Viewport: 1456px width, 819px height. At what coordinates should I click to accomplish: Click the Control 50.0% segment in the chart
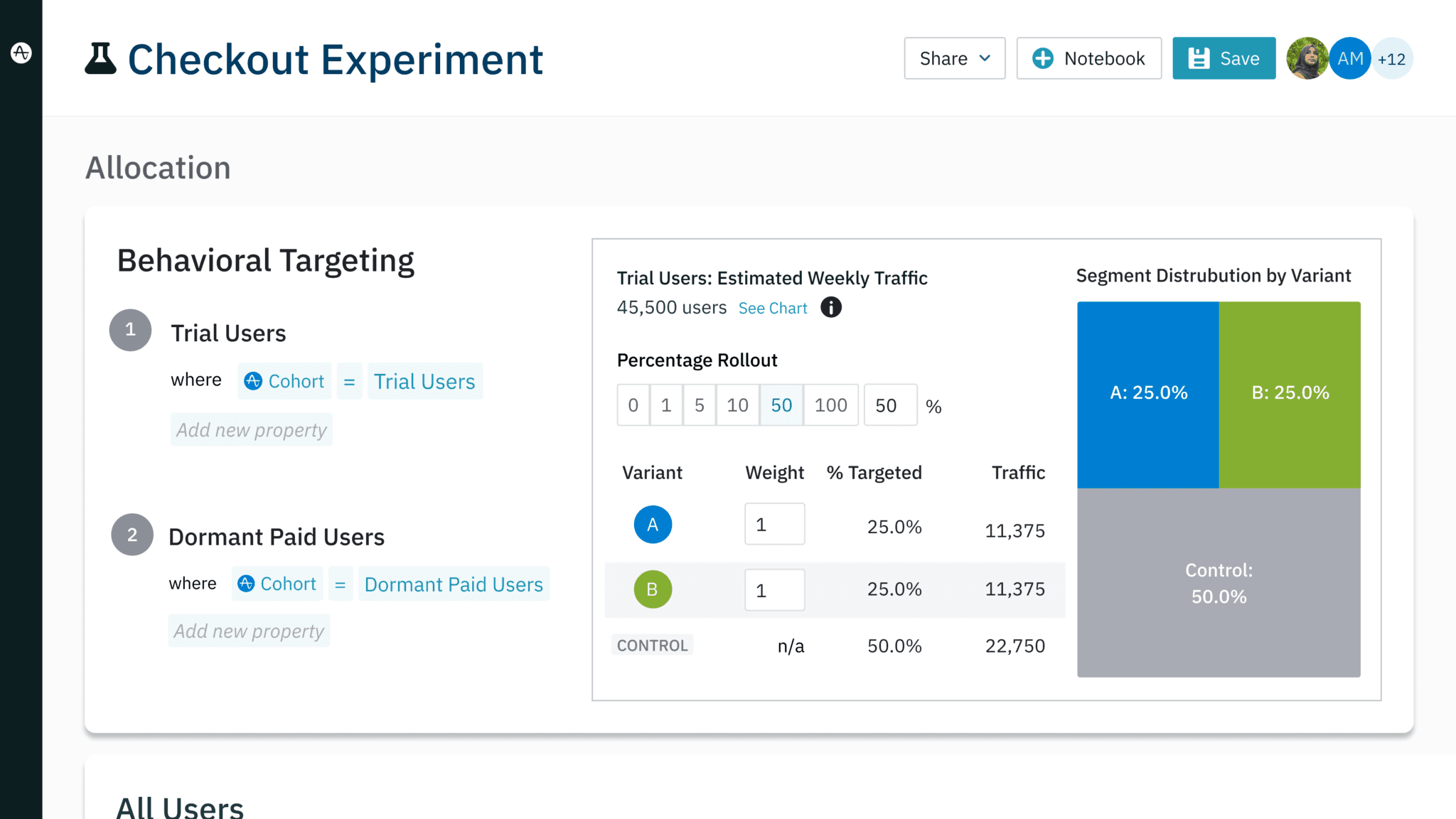(x=1218, y=583)
